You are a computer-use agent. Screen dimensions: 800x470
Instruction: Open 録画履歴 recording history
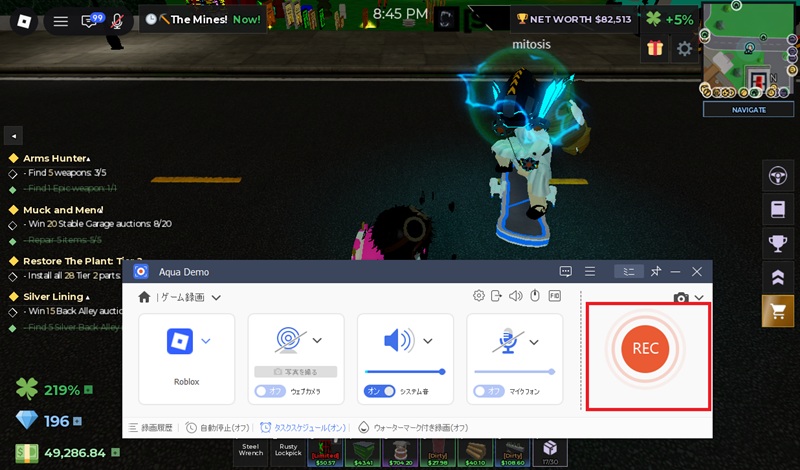coord(151,428)
